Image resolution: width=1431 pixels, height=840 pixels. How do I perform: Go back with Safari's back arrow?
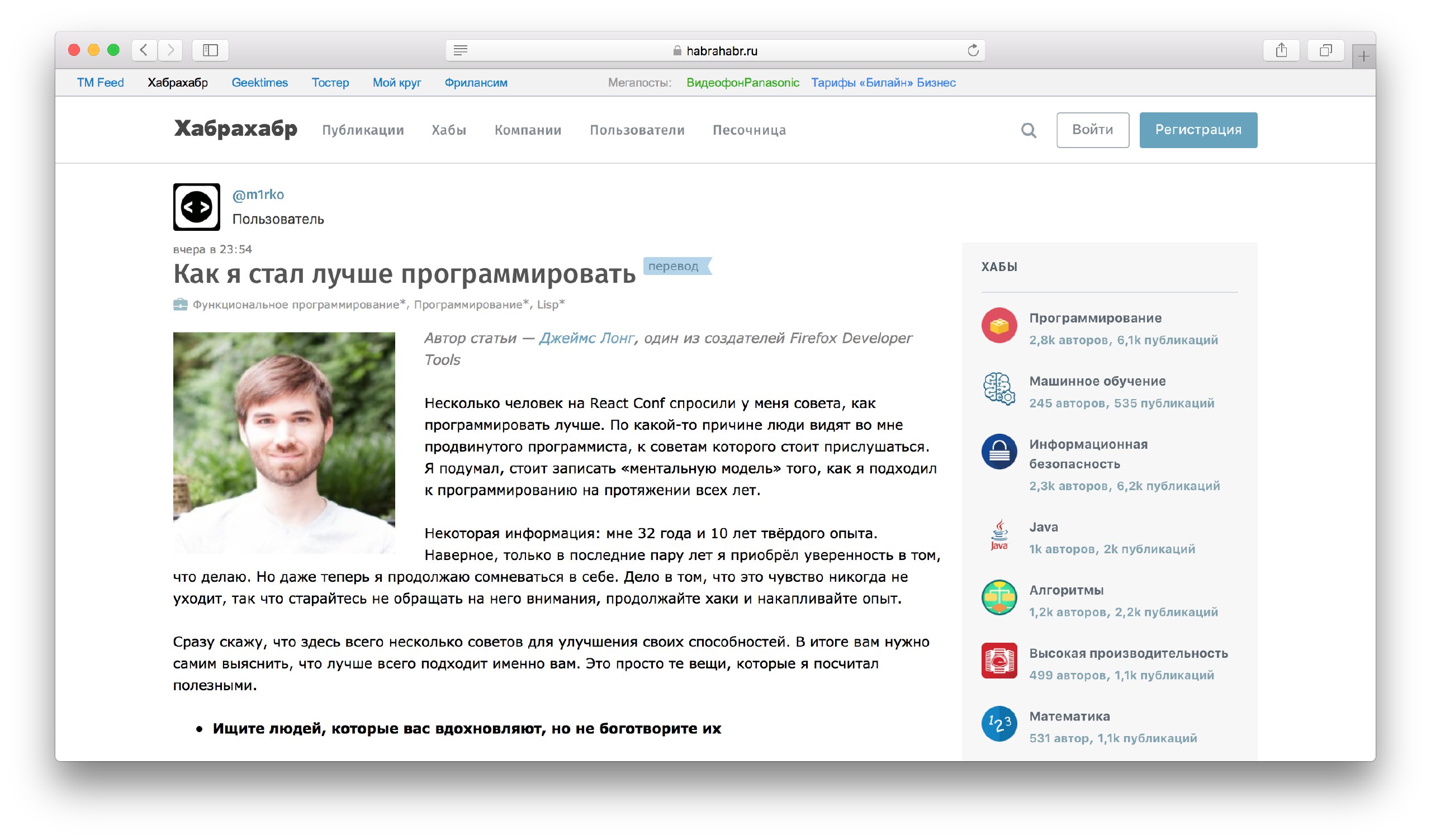point(144,50)
